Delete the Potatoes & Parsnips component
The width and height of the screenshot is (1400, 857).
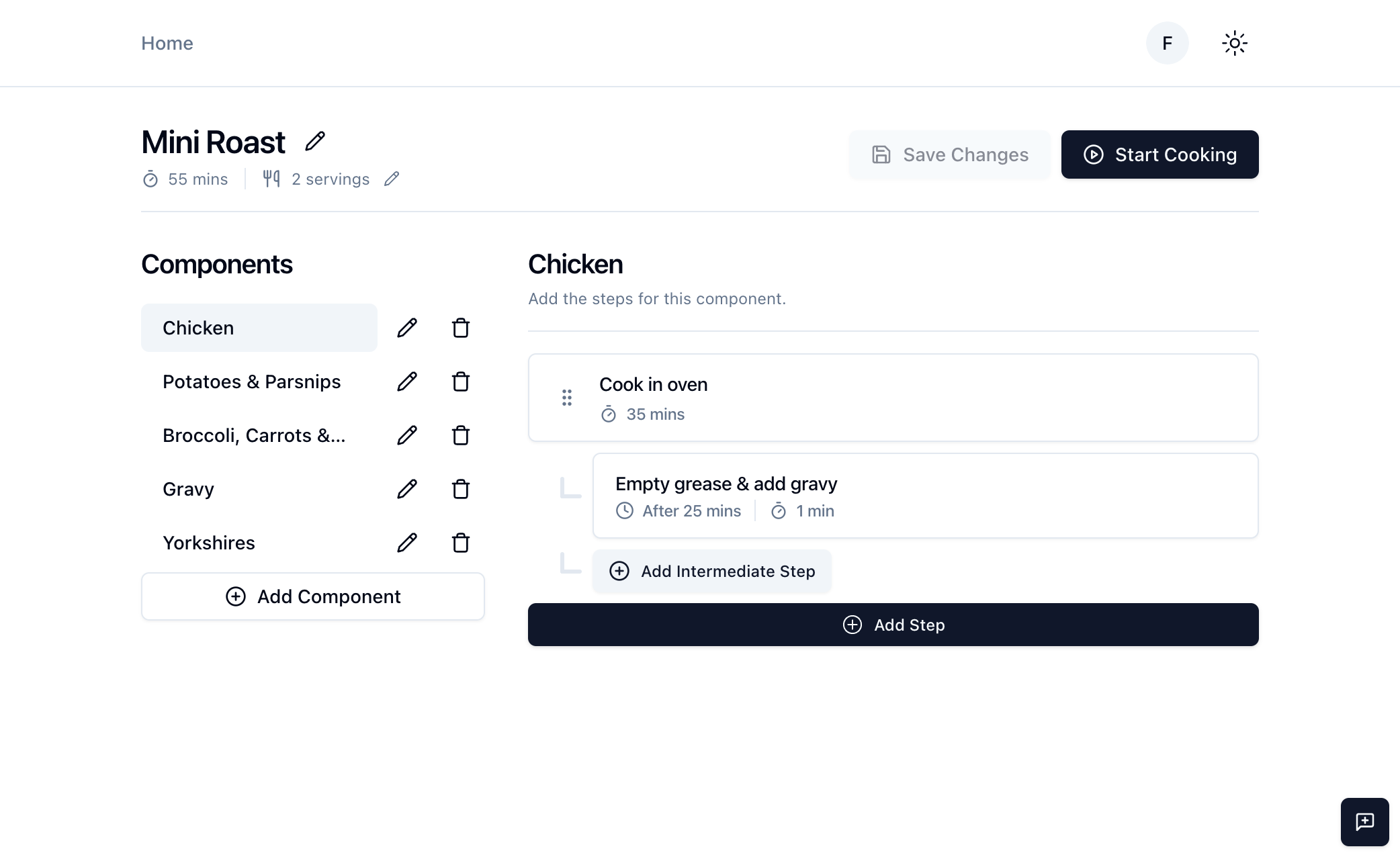pos(461,381)
